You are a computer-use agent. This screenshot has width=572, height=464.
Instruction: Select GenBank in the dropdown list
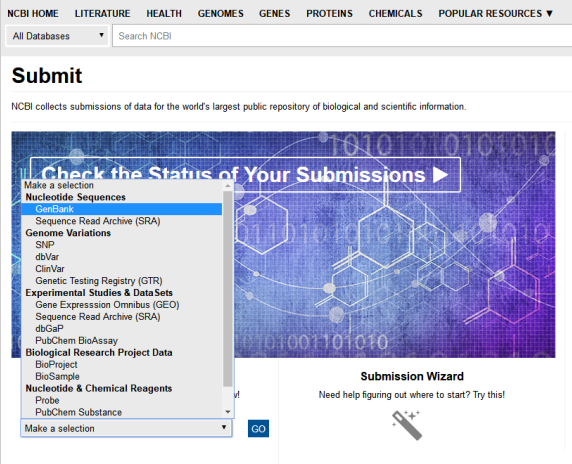pos(122,209)
